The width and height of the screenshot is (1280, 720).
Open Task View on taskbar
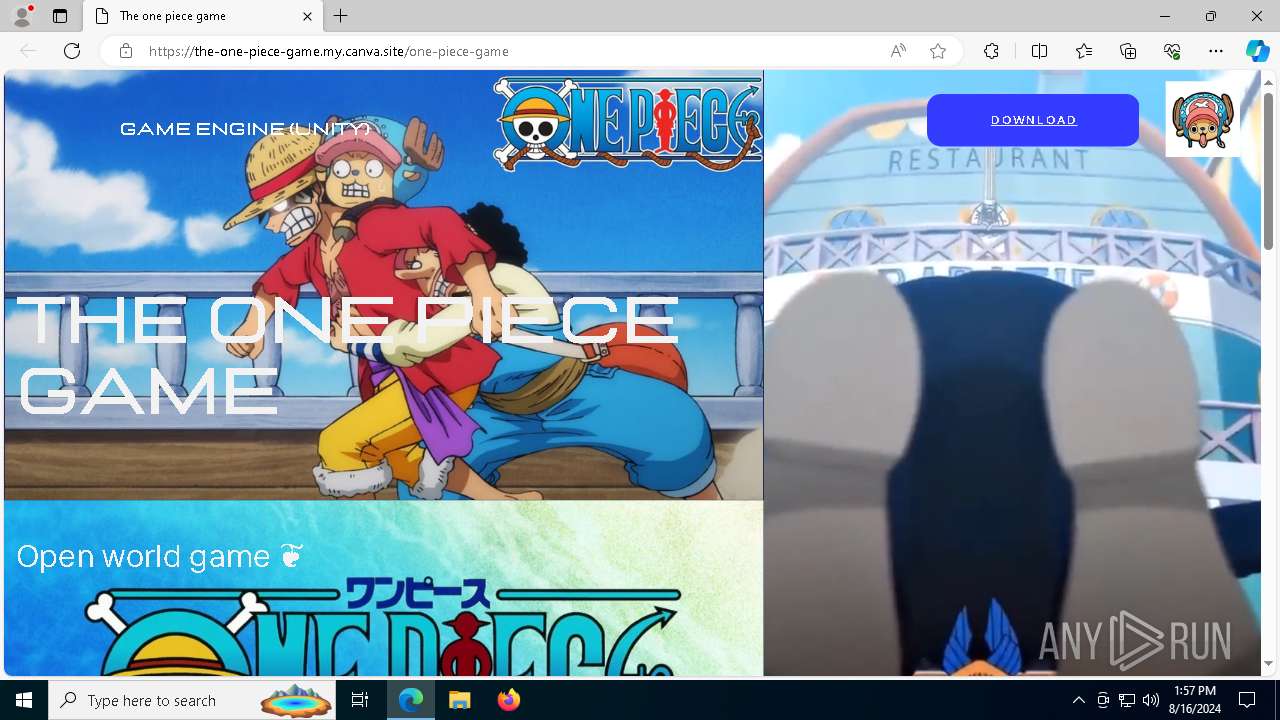360,700
